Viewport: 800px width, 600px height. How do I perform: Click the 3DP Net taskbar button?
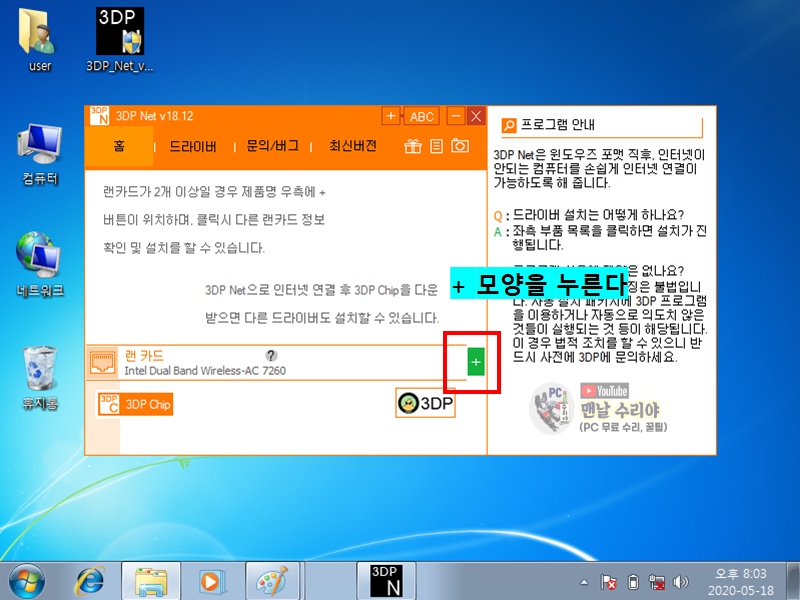coord(386,581)
